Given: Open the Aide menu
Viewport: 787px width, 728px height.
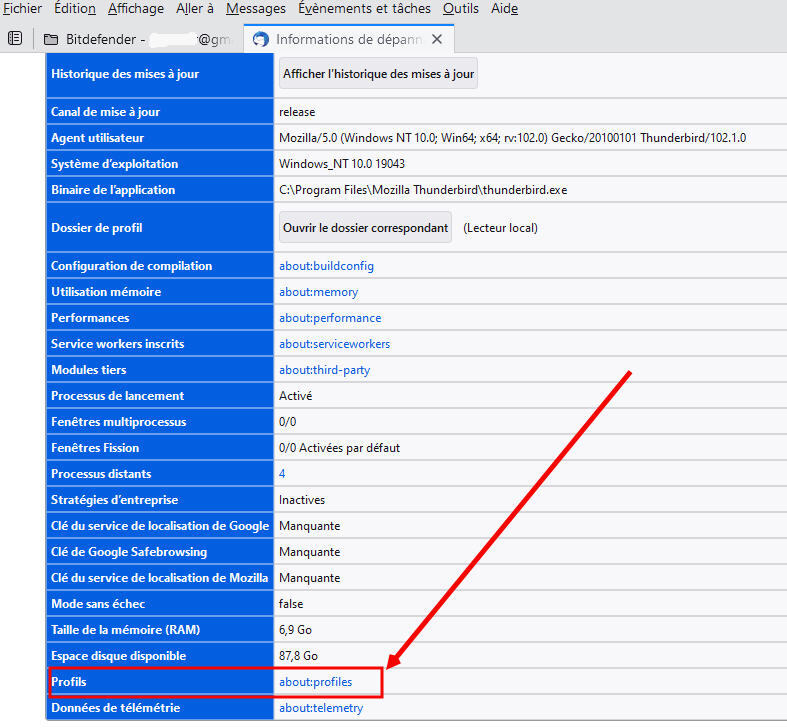Looking at the screenshot, I should click(x=504, y=9).
